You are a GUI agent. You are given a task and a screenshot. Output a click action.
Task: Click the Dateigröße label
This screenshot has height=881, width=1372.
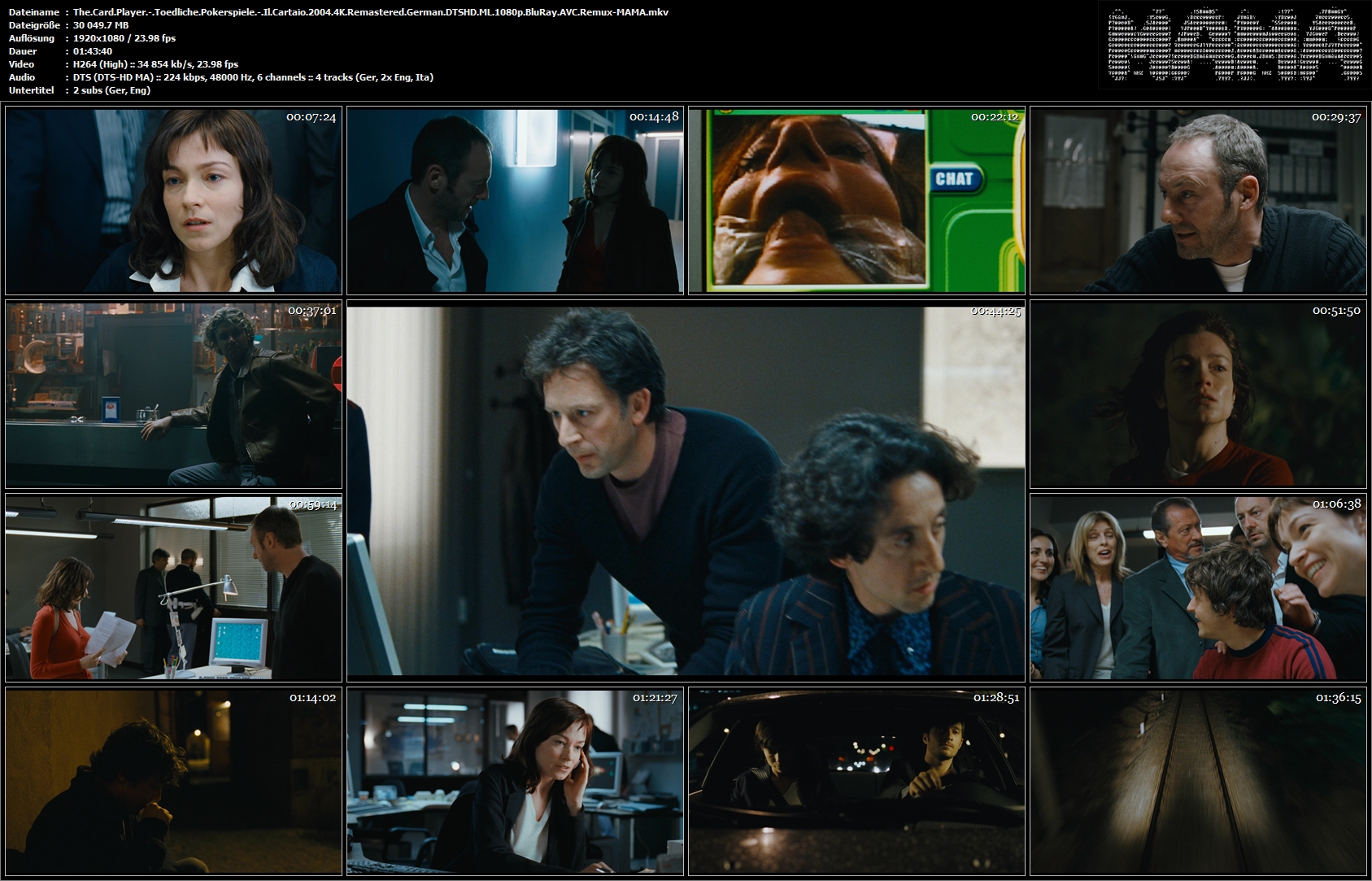click(x=33, y=25)
